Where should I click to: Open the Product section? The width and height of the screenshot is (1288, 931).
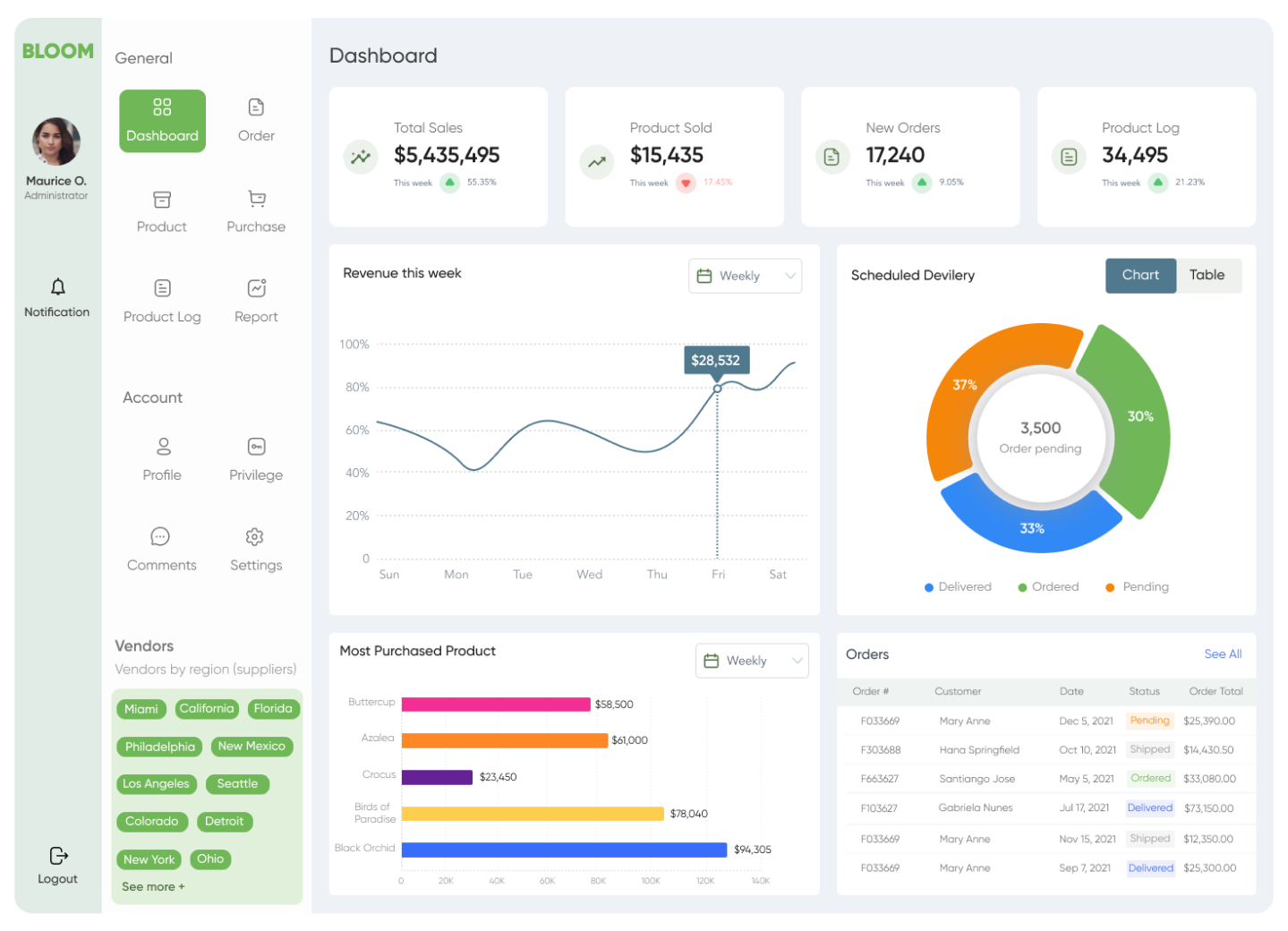point(161,211)
